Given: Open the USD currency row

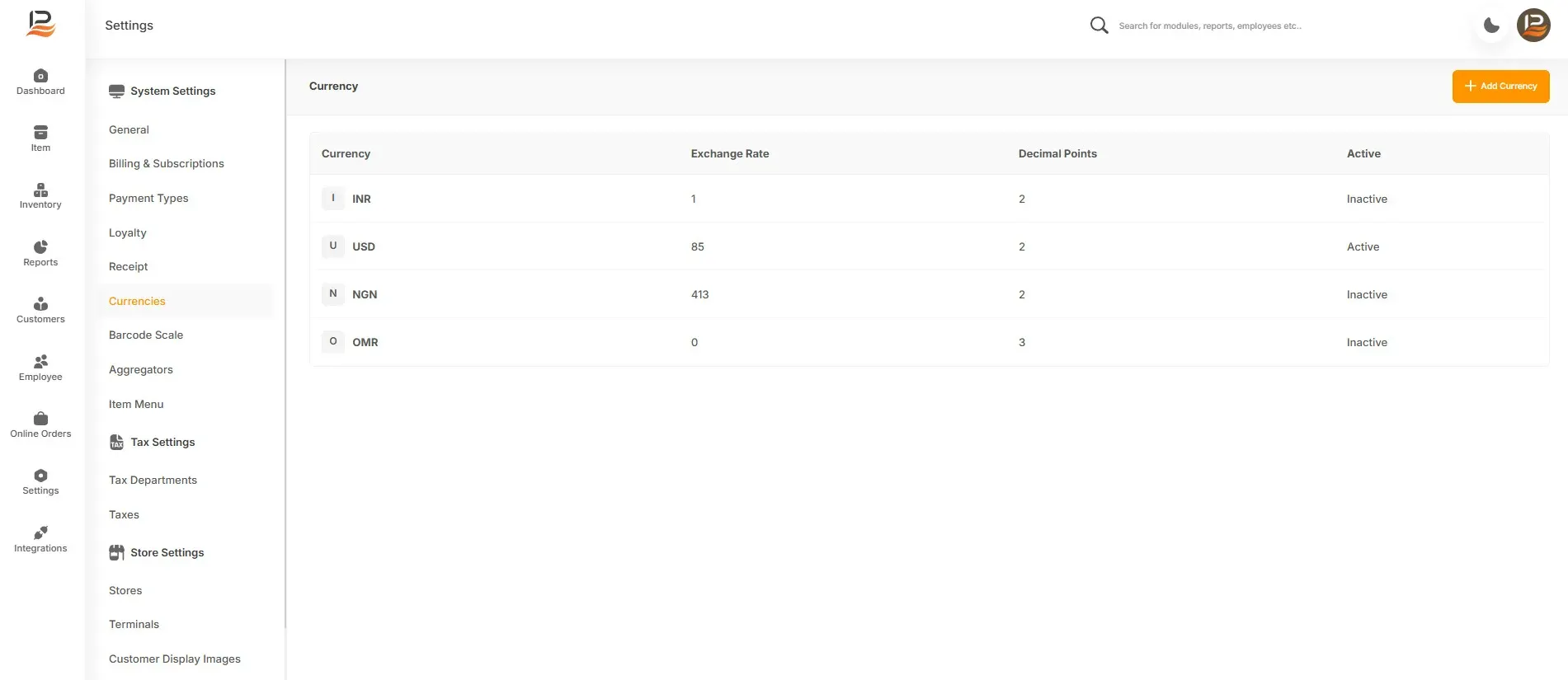Looking at the screenshot, I should (x=929, y=246).
